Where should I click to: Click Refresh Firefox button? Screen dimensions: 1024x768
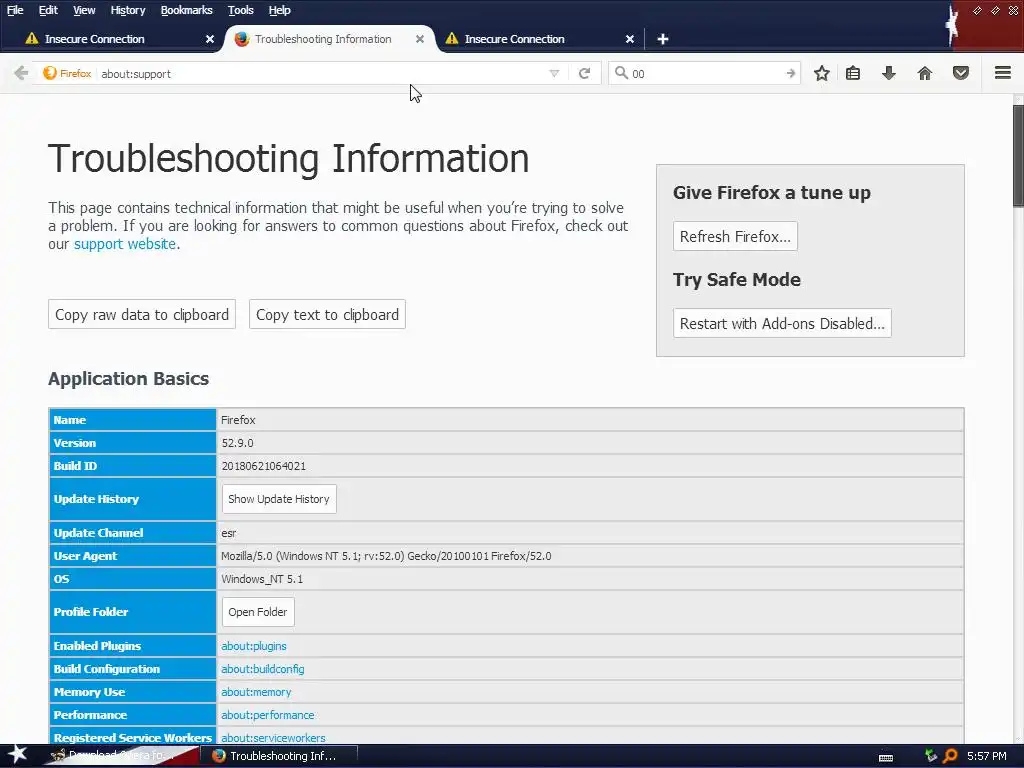point(735,236)
